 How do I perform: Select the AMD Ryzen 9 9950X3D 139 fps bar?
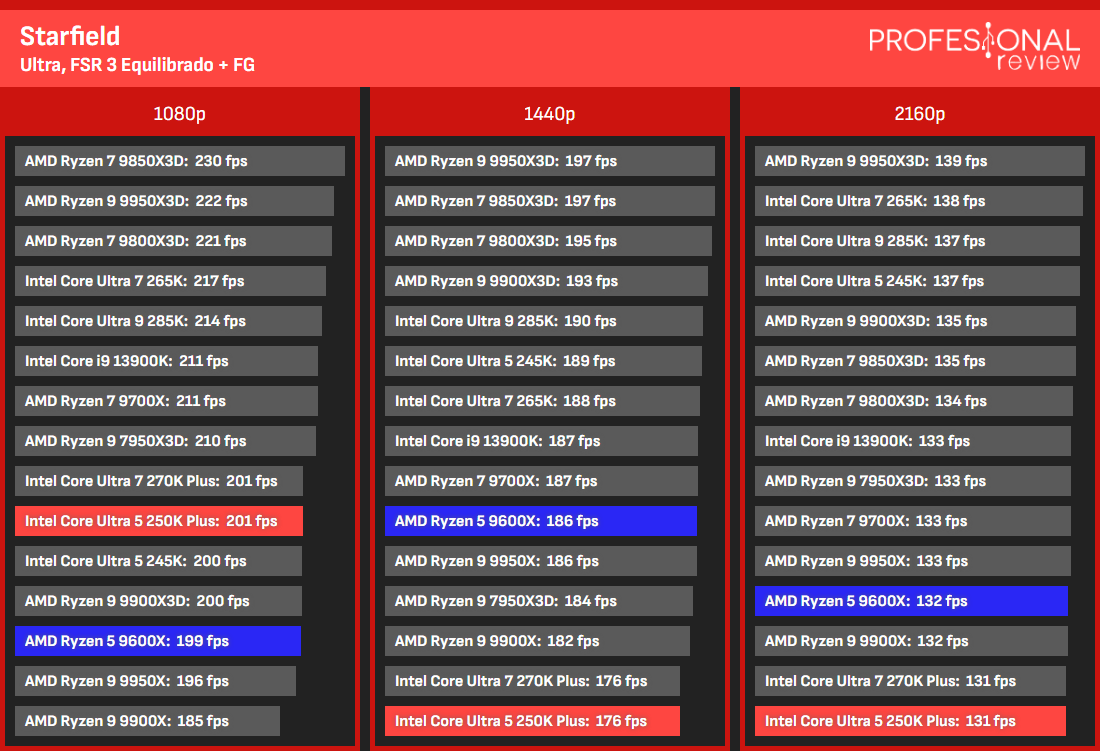[920, 161]
